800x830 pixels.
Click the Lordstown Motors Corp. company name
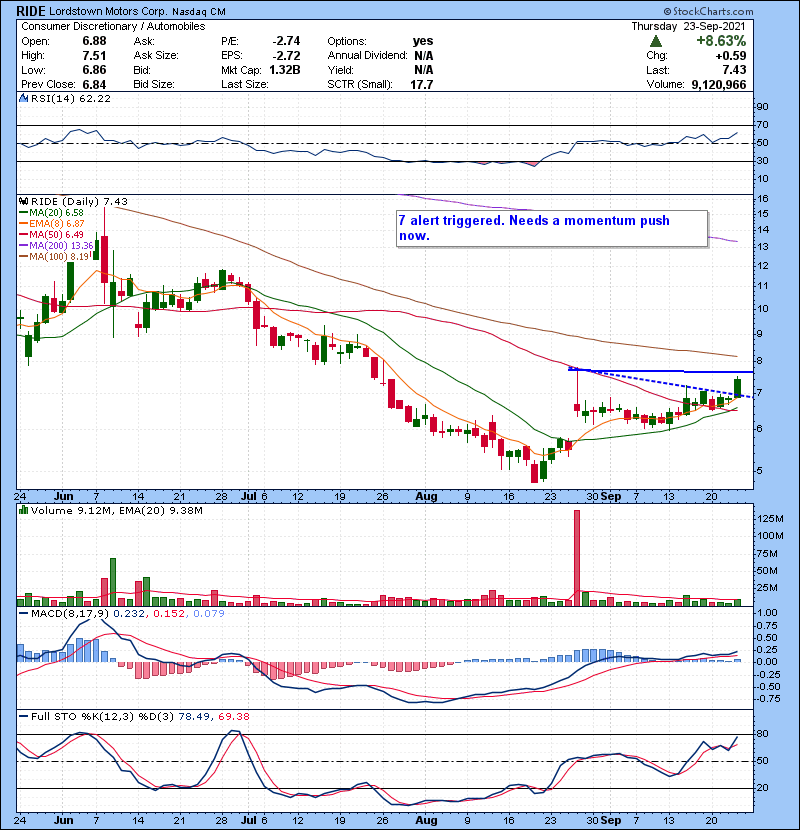click(108, 12)
